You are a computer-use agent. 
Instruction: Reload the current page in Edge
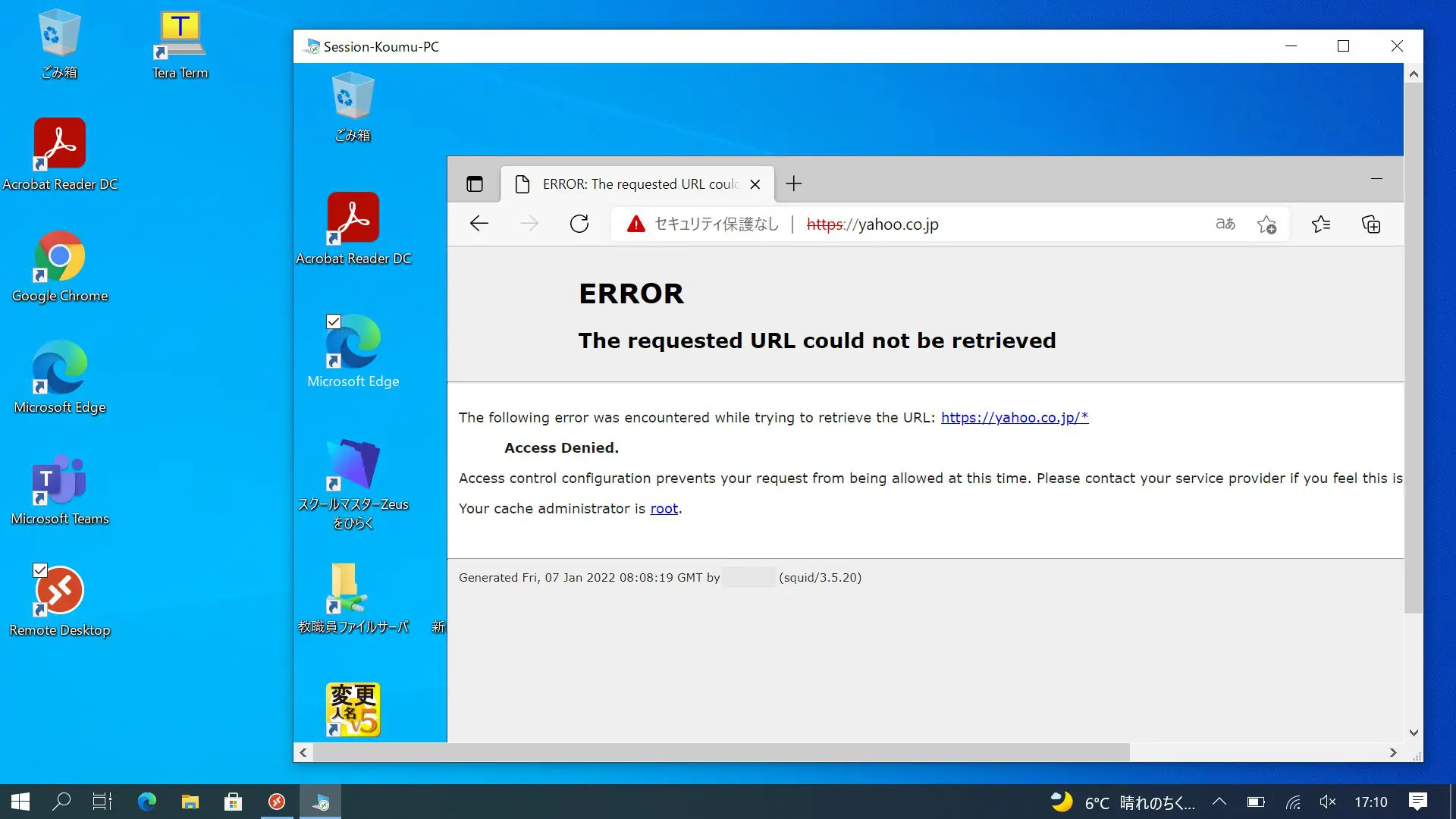tap(579, 224)
